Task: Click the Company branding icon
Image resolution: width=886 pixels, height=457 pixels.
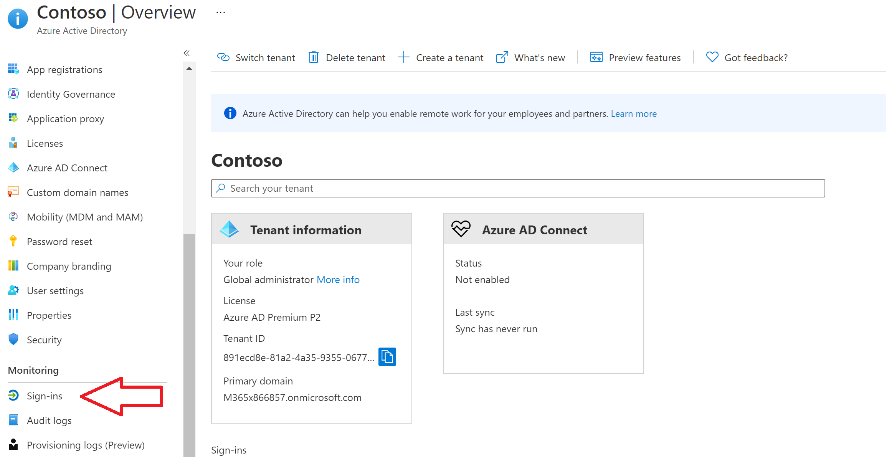Action: pos(13,266)
